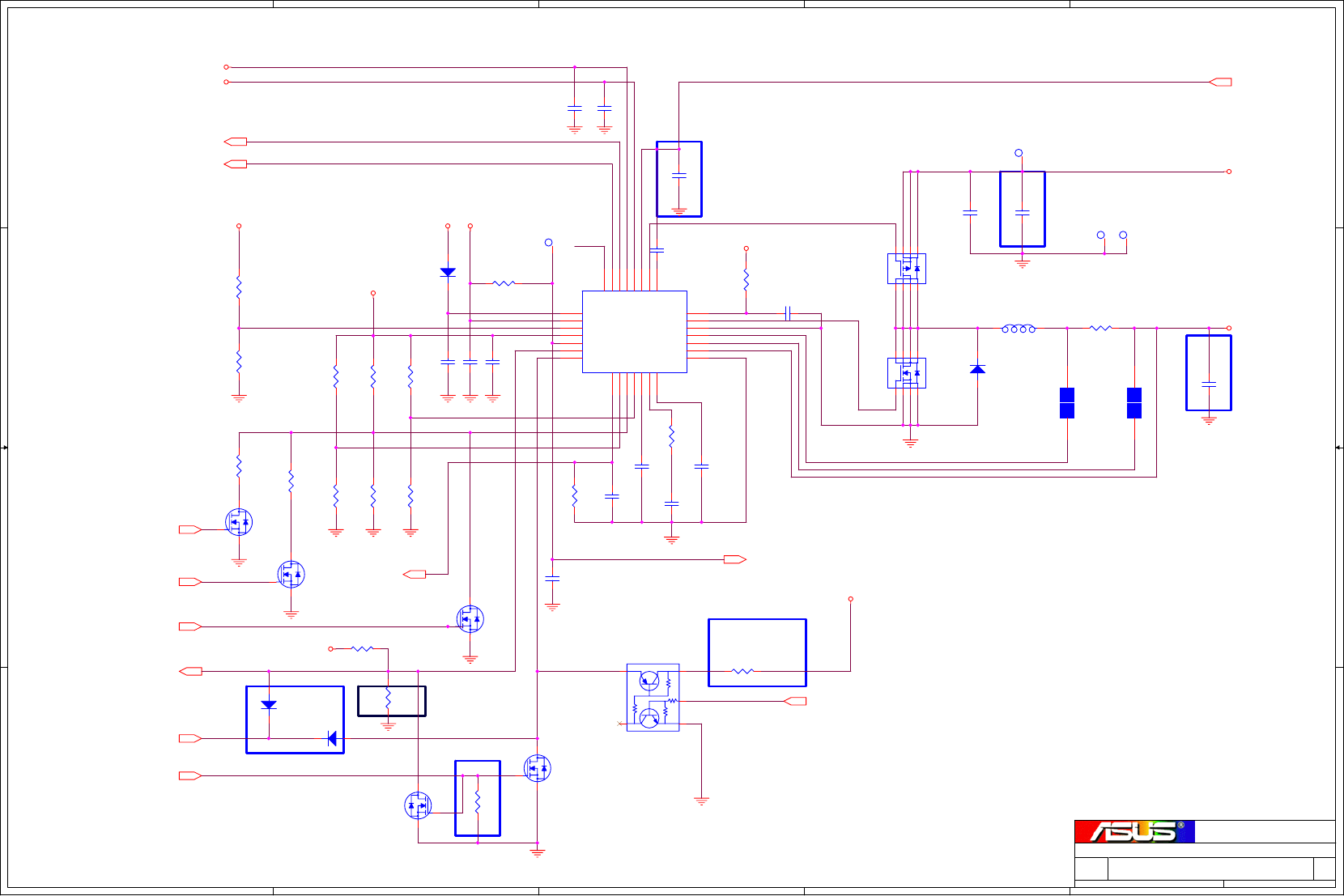Select the bottom-most MOSFET left of the resistor box
Screen dimensions: 1344x896
coord(418,805)
